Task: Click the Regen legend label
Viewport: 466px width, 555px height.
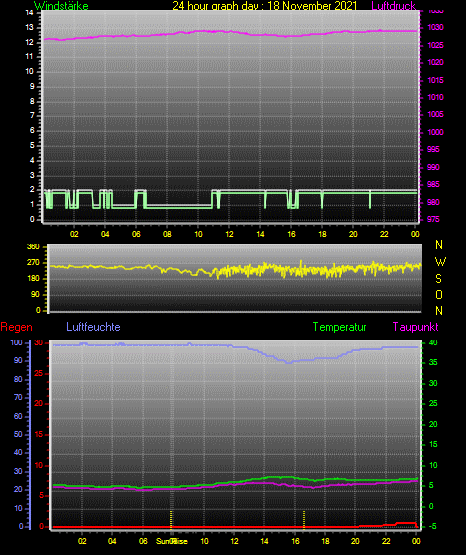Action: [16, 327]
